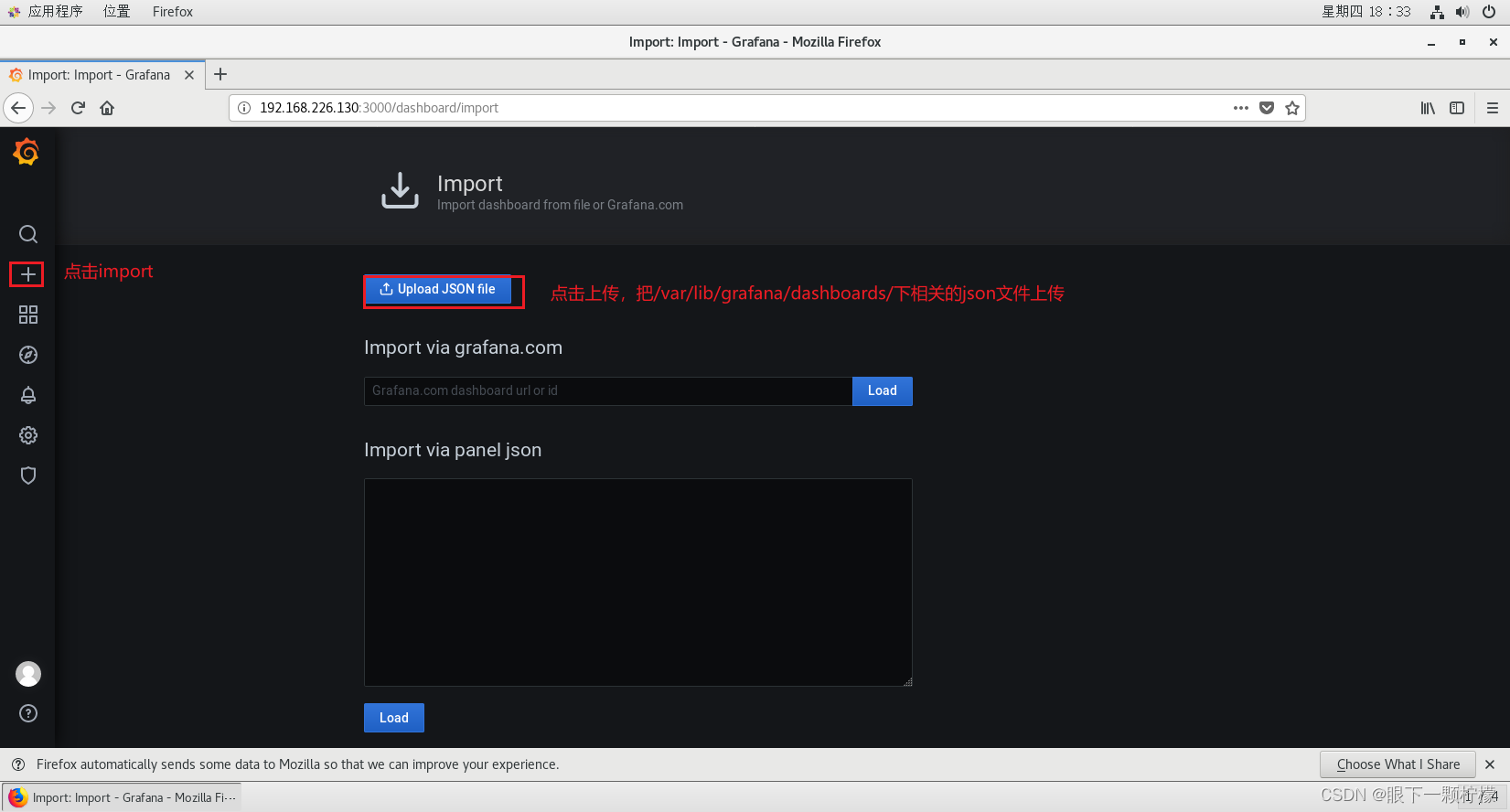The height and width of the screenshot is (812, 1510).
Task: Click the Import via grafana.com heading
Action: point(463,347)
